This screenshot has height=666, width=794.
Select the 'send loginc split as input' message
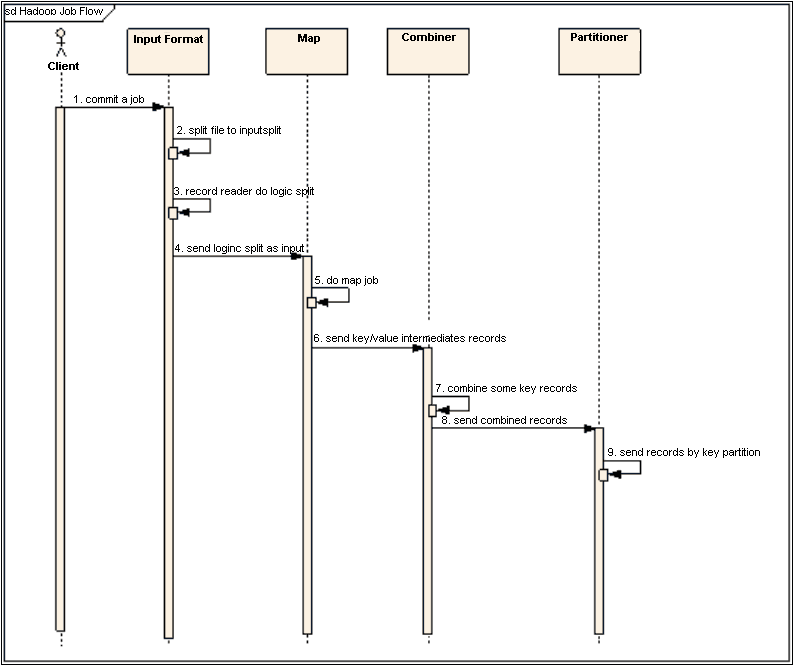[238, 248]
